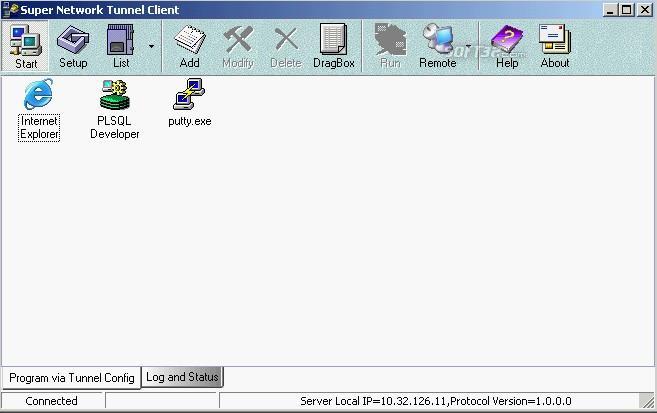The width and height of the screenshot is (657, 413).
Task: Click the window resize grip in status bar
Action: click(647, 401)
